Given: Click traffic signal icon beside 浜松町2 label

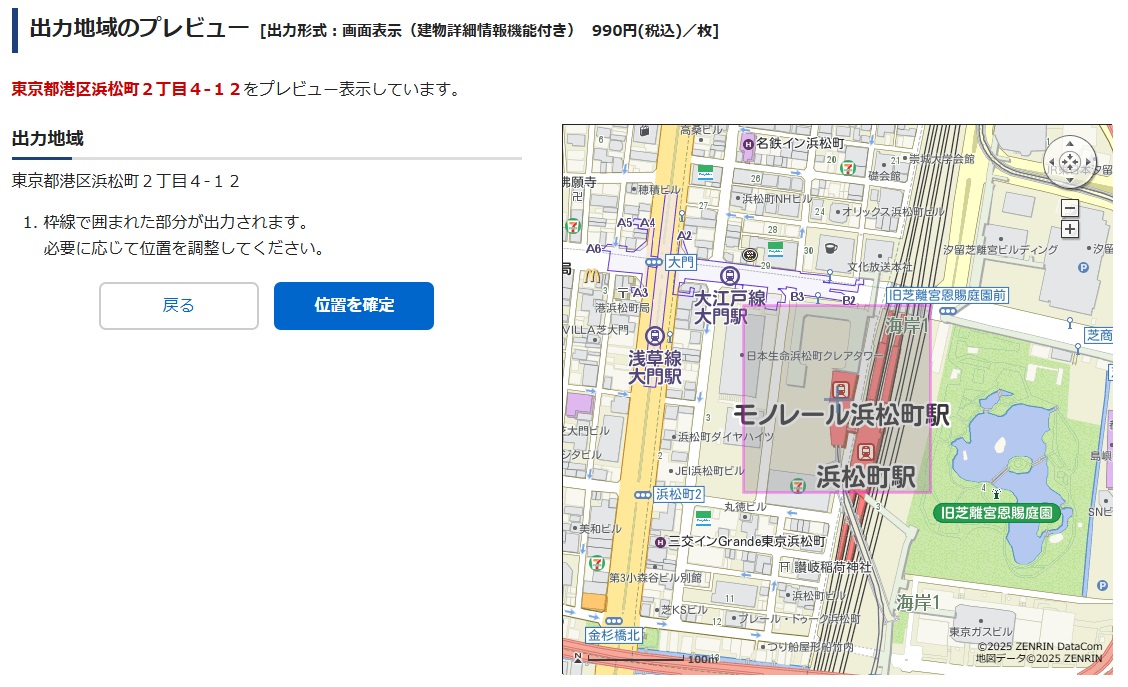Looking at the screenshot, I should pos(642,495).
